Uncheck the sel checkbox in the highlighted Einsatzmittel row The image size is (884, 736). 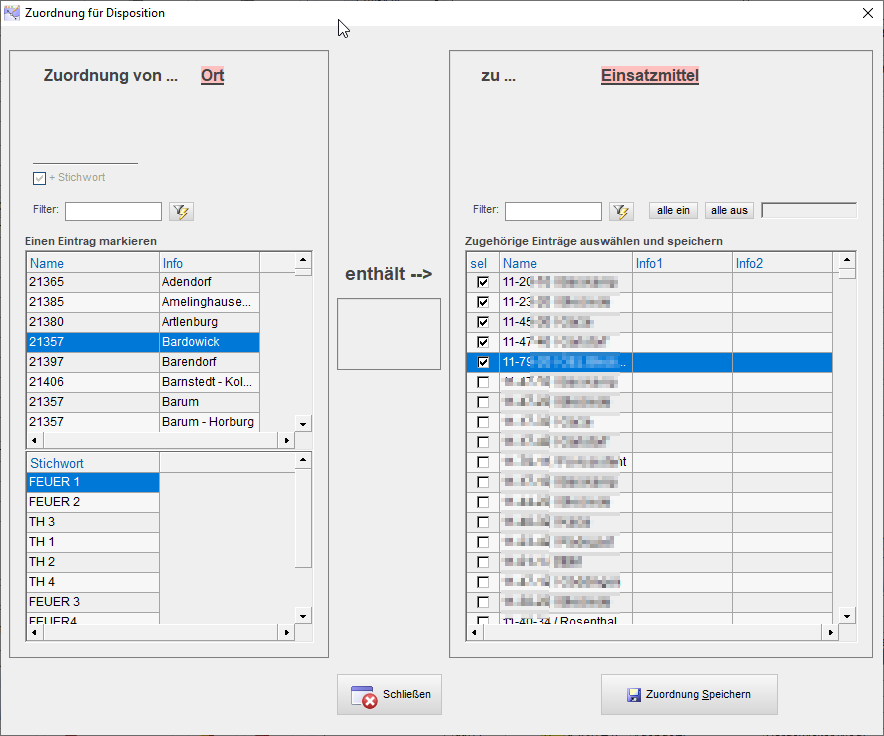pyautogui.click(x=483, y=362)
